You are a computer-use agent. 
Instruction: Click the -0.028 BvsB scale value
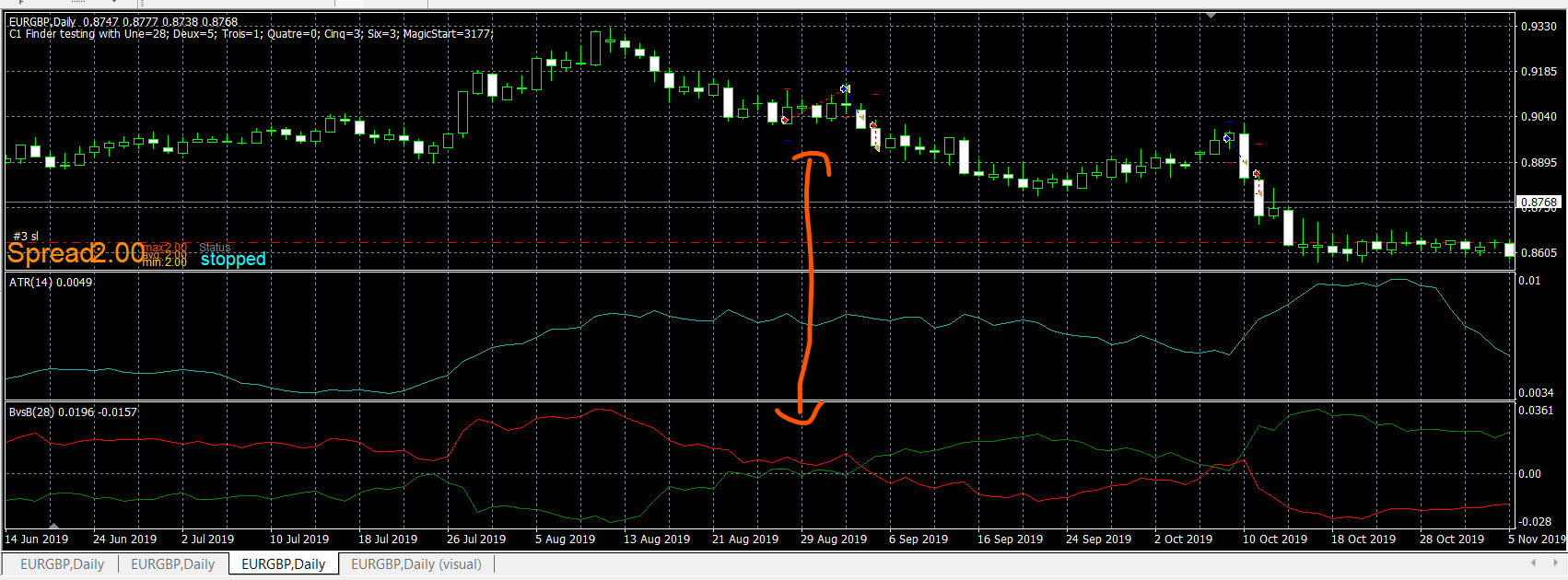pyautogui.click(x=1536, y=522)
